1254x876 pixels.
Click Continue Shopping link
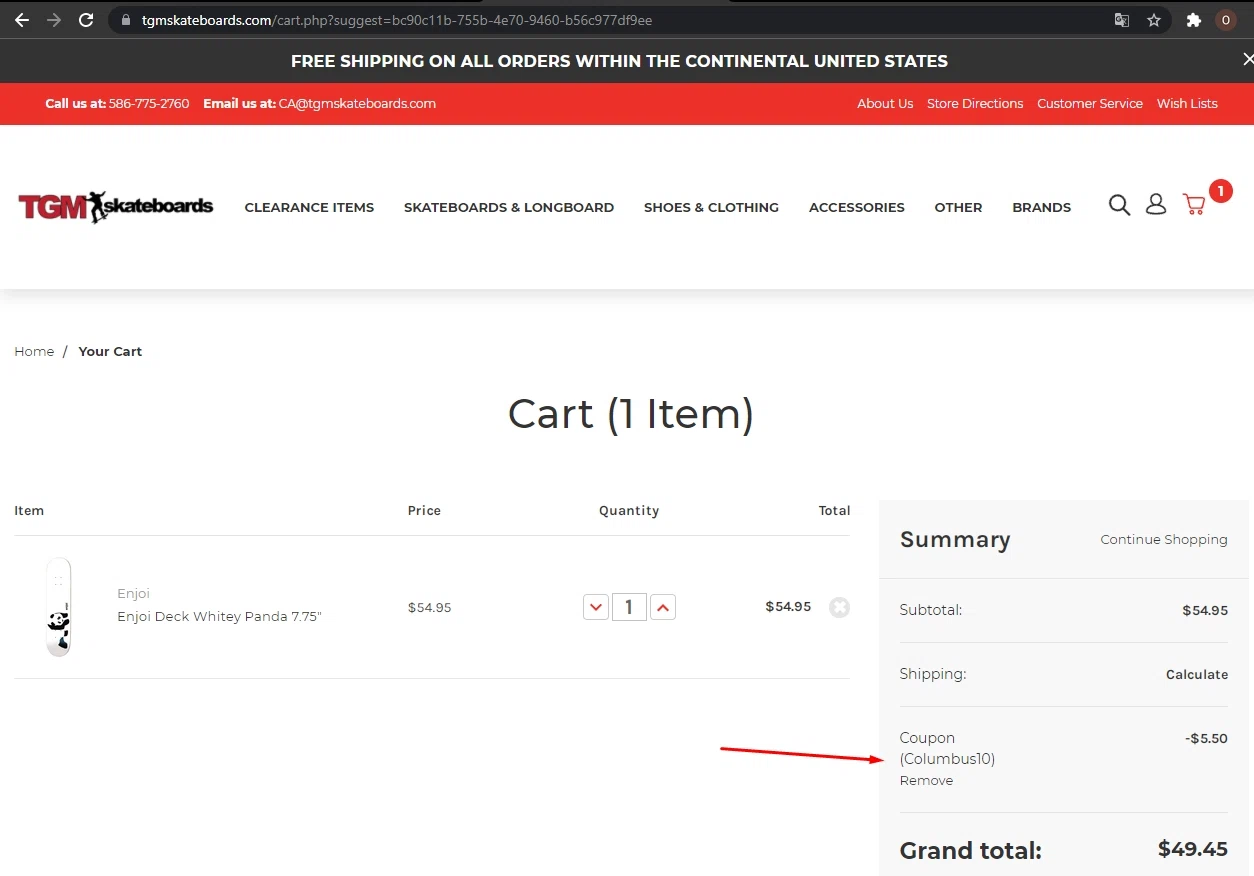pos(1164,539)
